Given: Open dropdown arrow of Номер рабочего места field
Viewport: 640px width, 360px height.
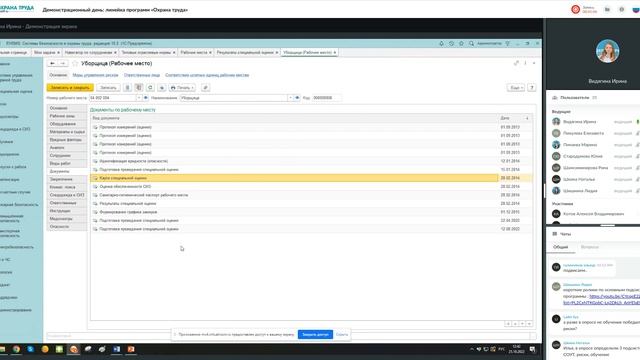Looking at the screenshot, I should pyautogui.click(x=139, y=98).
